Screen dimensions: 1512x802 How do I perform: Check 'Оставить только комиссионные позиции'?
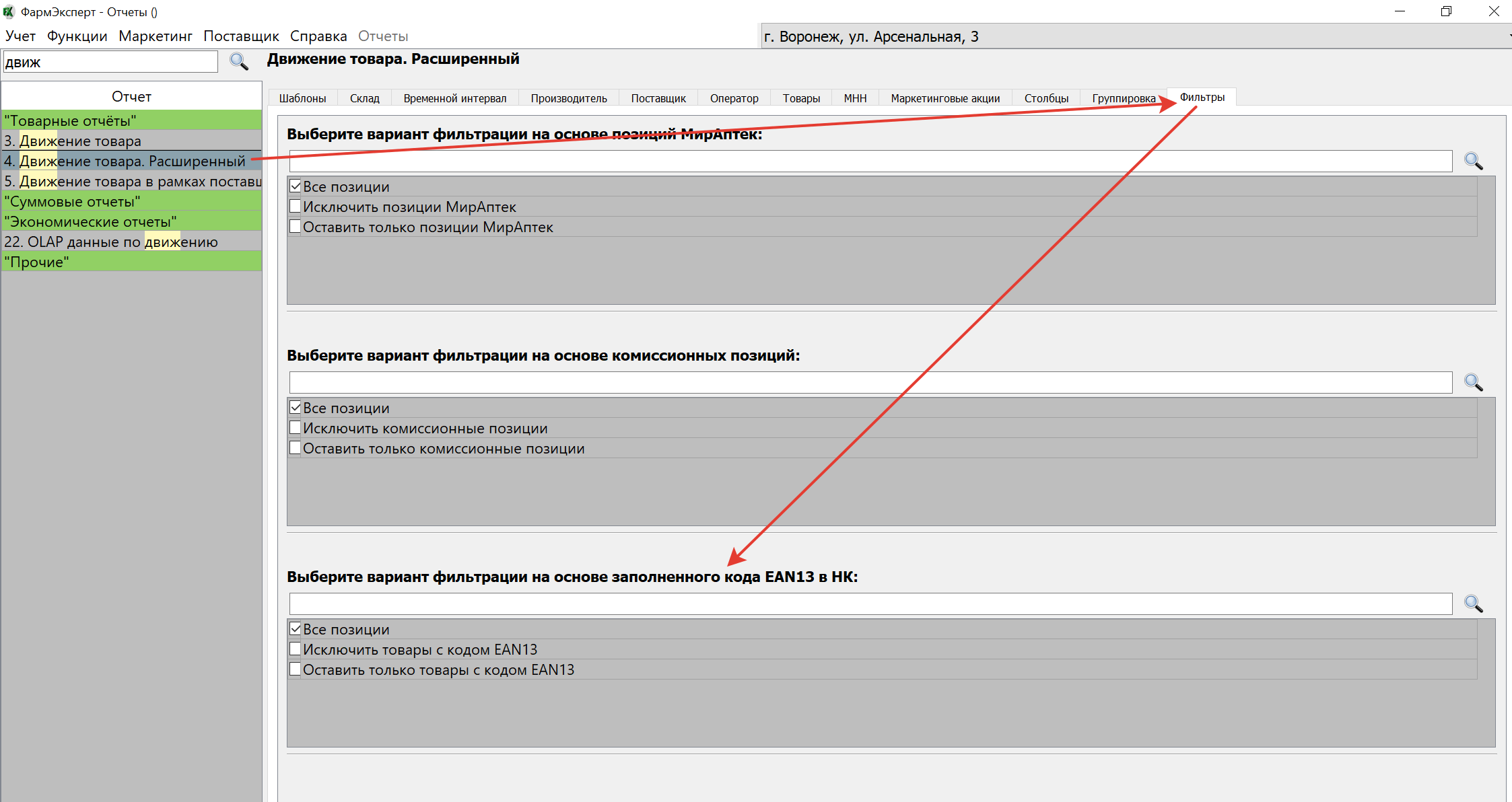[x=296, y=448]
